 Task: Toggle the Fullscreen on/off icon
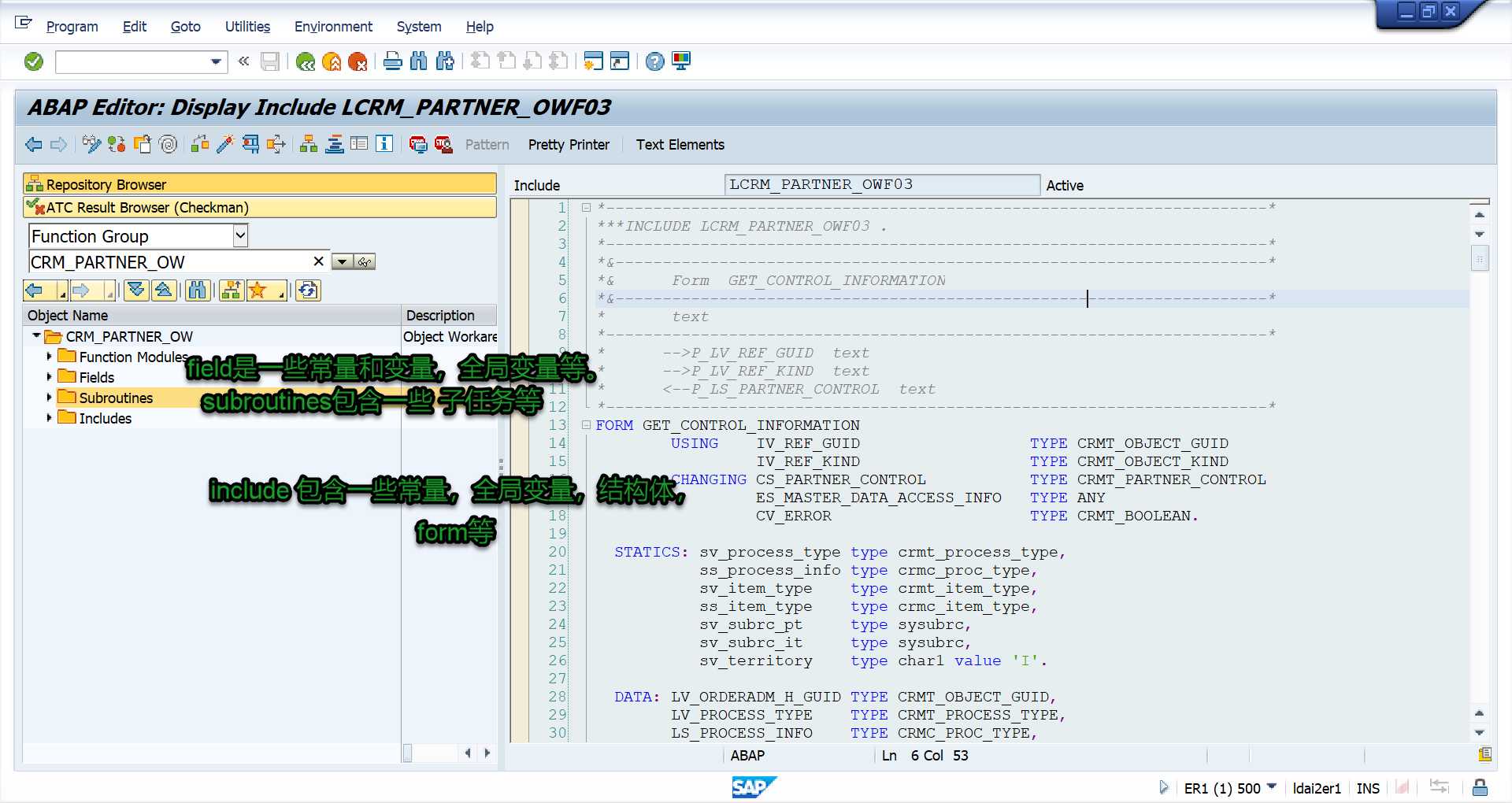click(x=359, y=145)
